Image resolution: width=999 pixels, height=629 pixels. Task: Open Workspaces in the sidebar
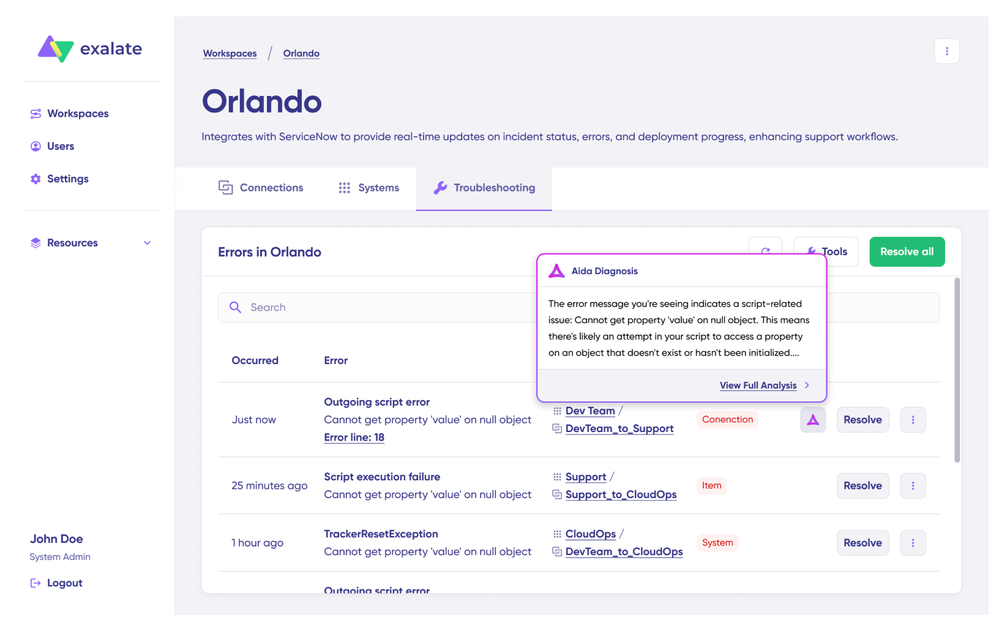tap(69, 113)
